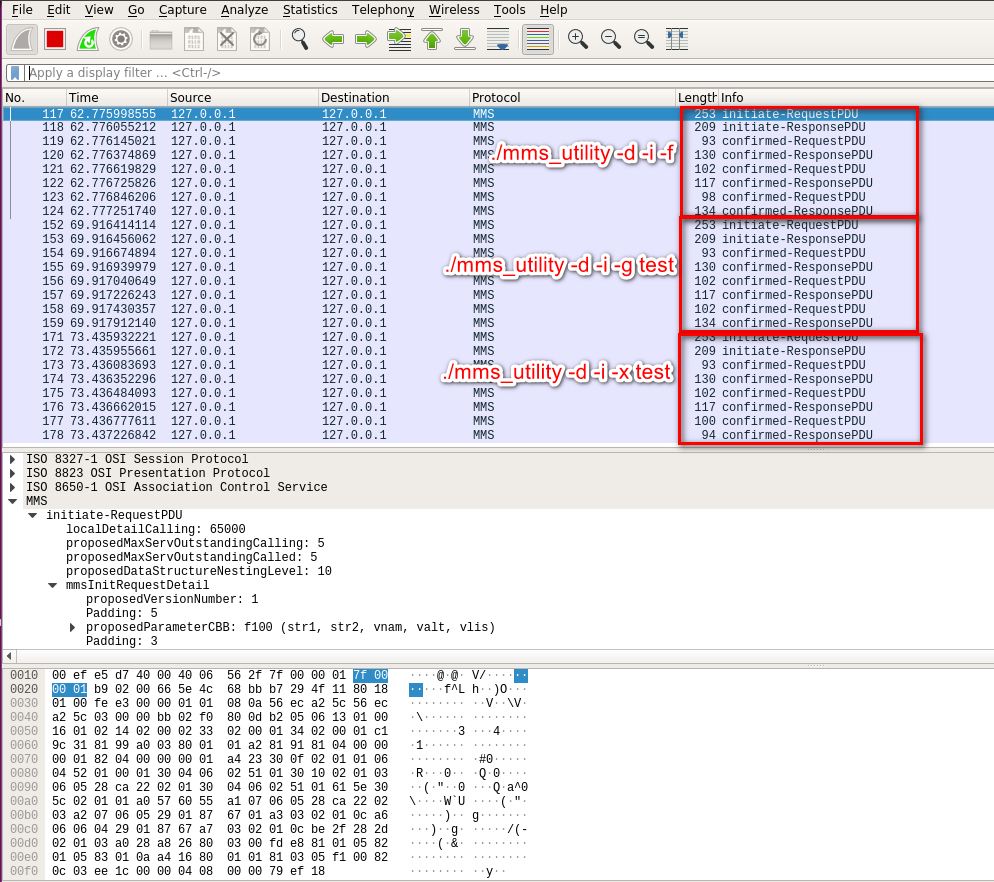
Task: Select packet number 124 row
Action: tap(498, 211)
